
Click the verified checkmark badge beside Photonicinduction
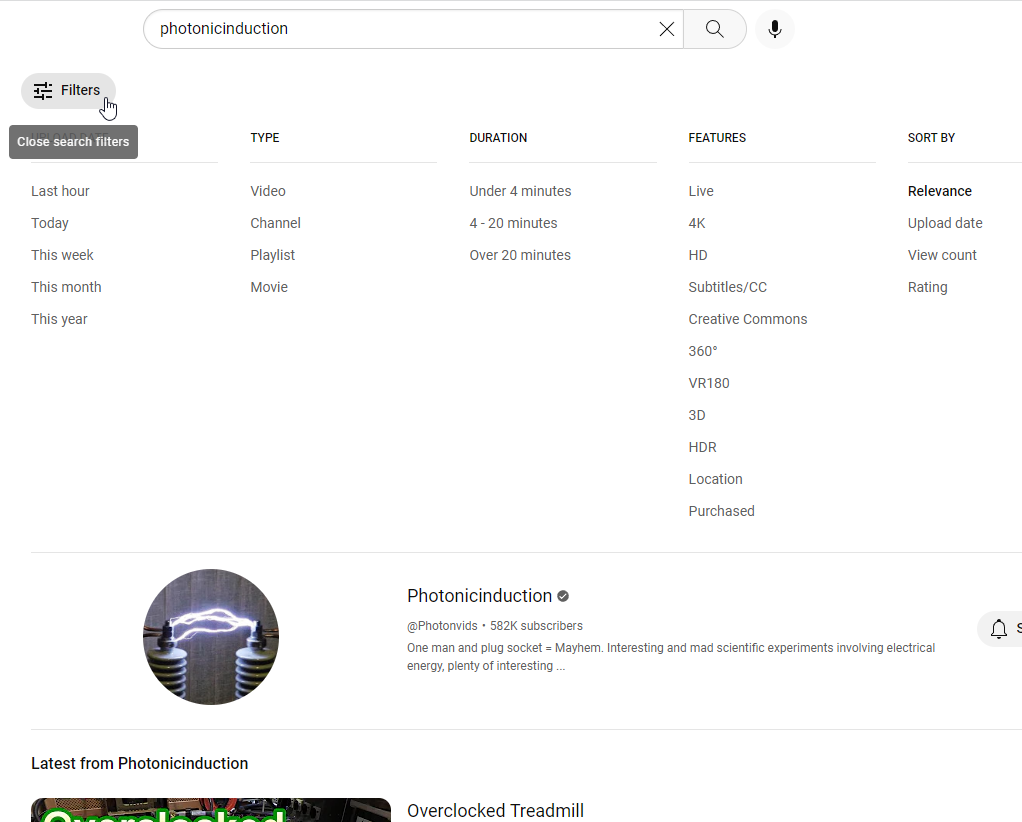click(x=563, y=596)
